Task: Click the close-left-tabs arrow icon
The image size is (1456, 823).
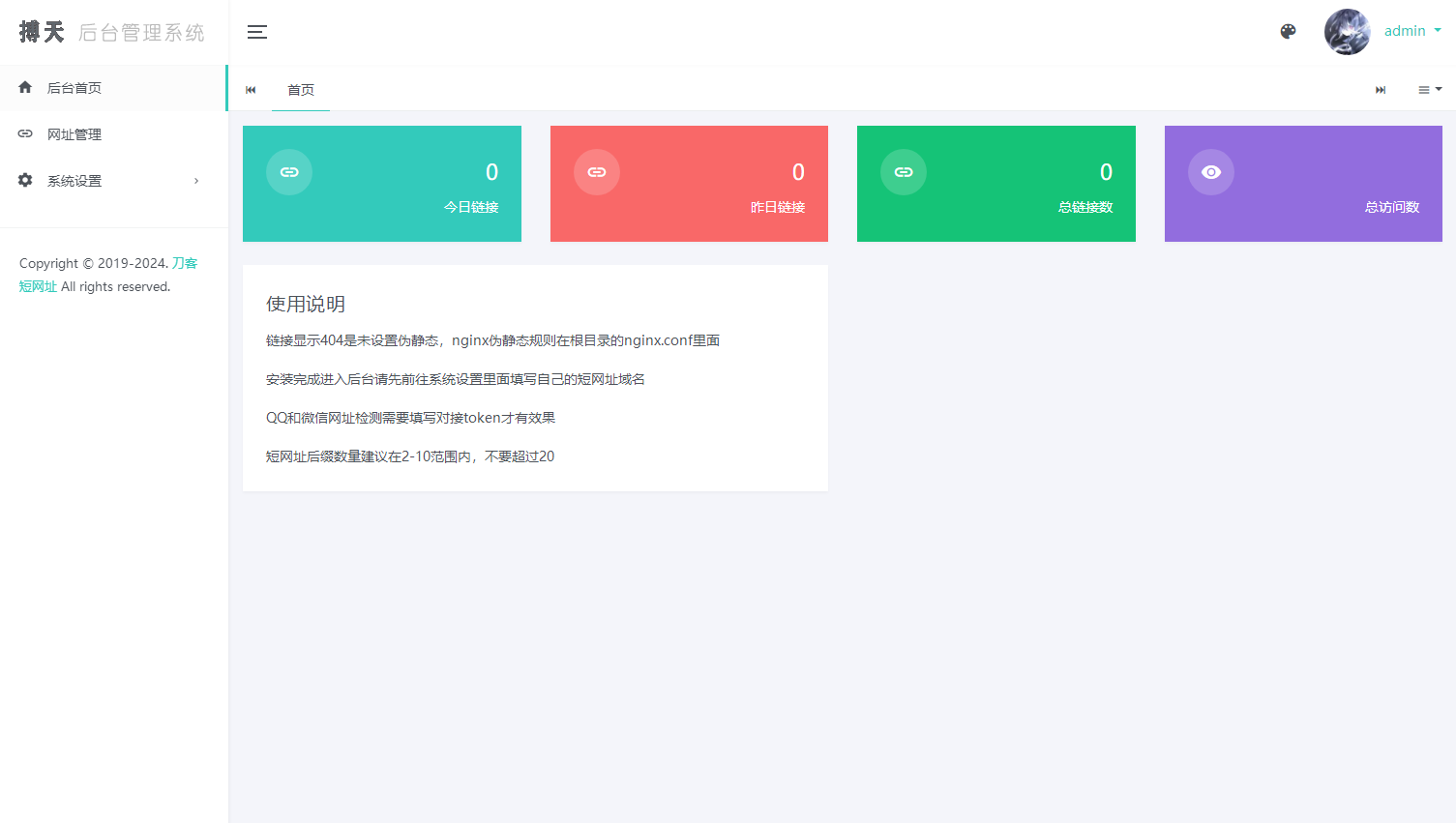Action: [x=251, y=89]
